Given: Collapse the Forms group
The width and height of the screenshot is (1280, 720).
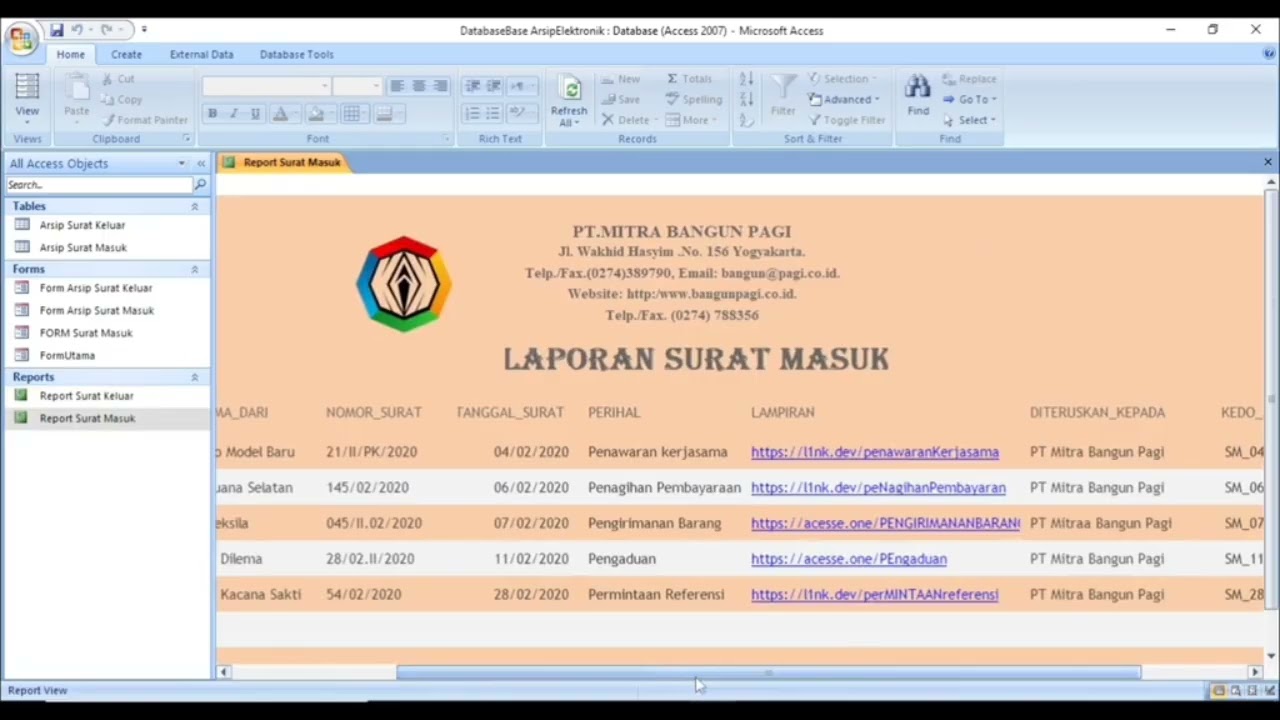Looking at the screenshot, I should click(194, 269).
